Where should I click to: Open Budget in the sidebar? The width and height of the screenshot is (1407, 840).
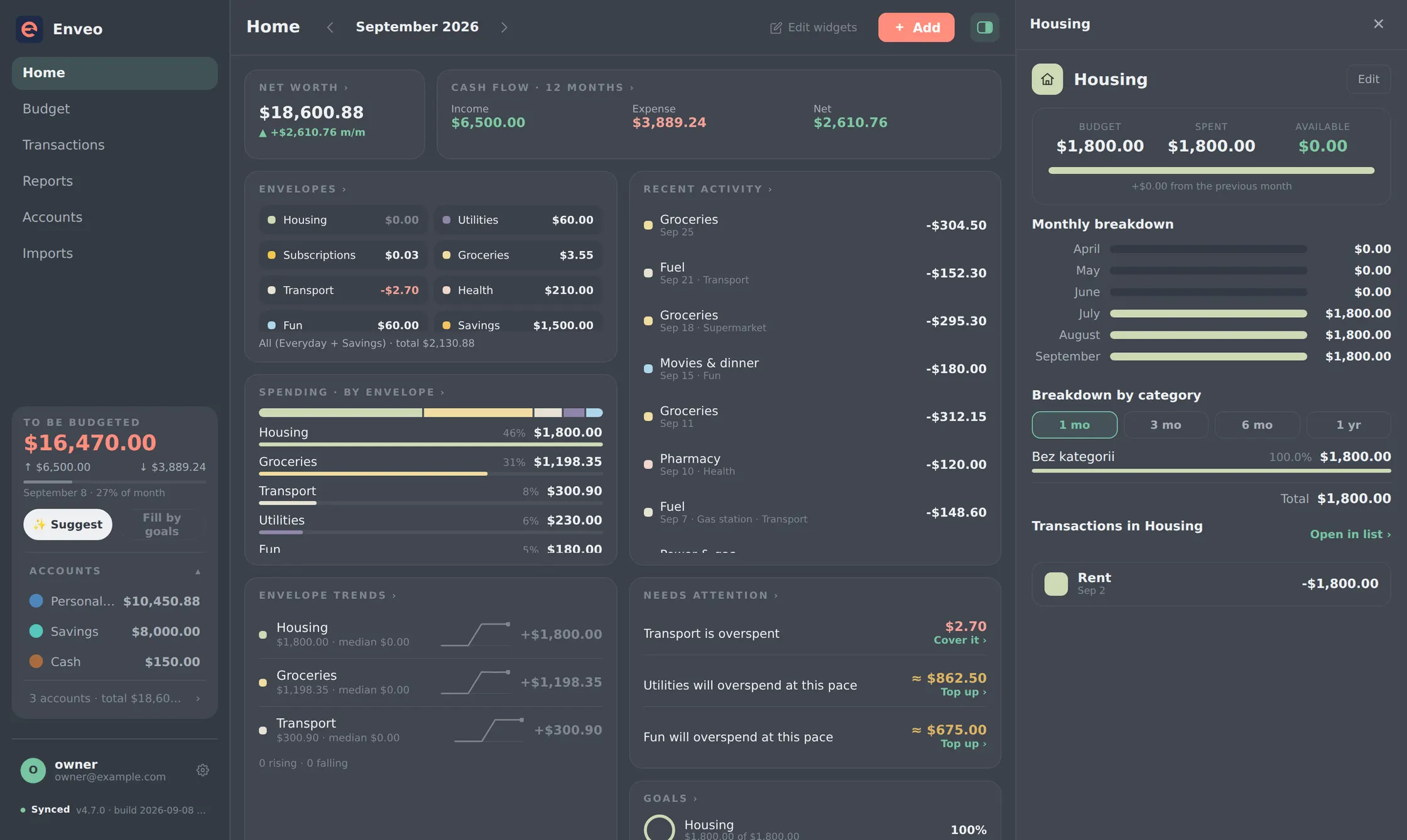click(x=114, y=109)
